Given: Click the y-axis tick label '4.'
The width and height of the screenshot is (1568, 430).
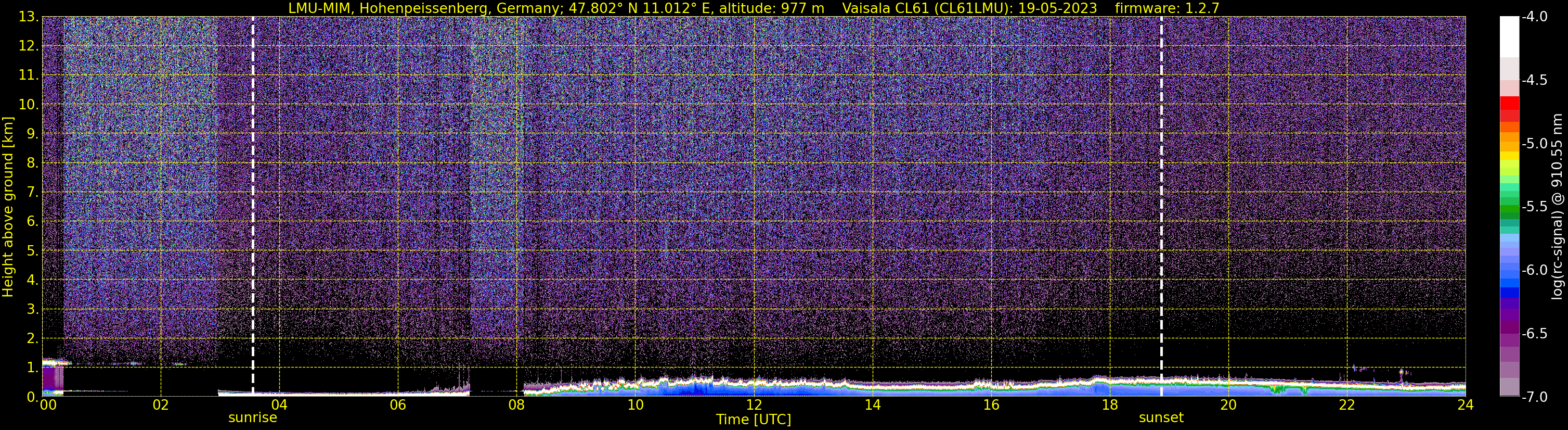Looking at the screenshot, I should click(x=33, y=280).
